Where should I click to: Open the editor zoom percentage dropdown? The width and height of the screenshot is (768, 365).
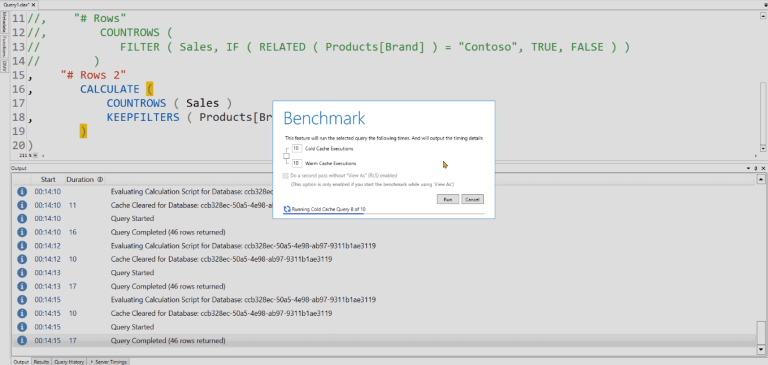pyautogui.click(x=35, y=155)
